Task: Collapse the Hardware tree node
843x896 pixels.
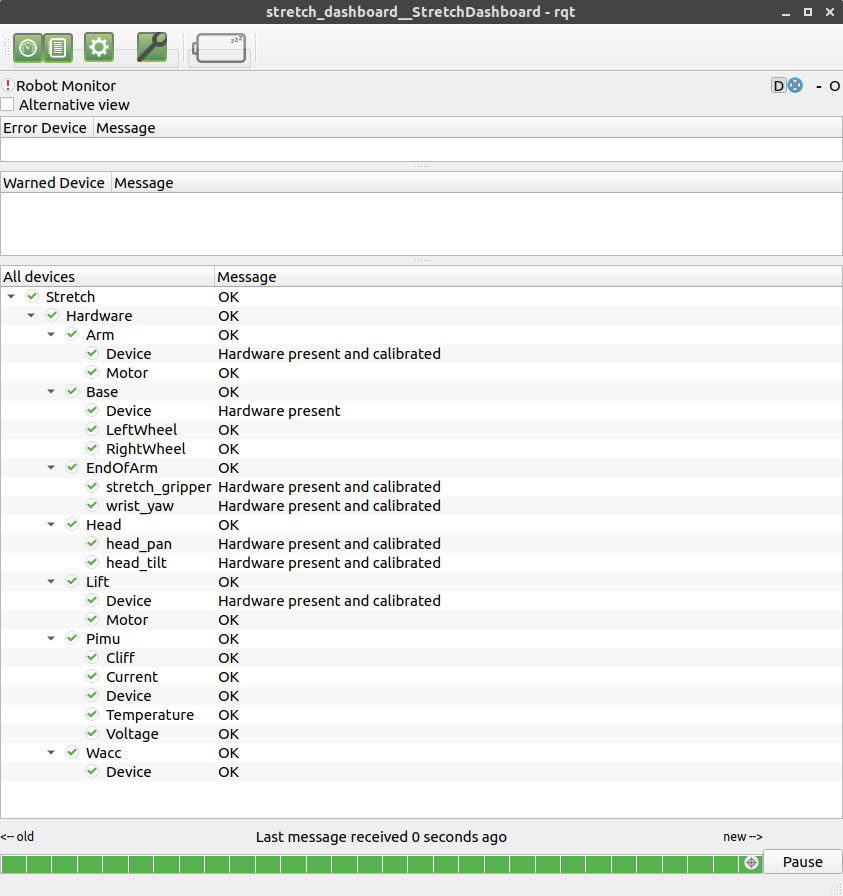Action: click(x=31, y=315)
